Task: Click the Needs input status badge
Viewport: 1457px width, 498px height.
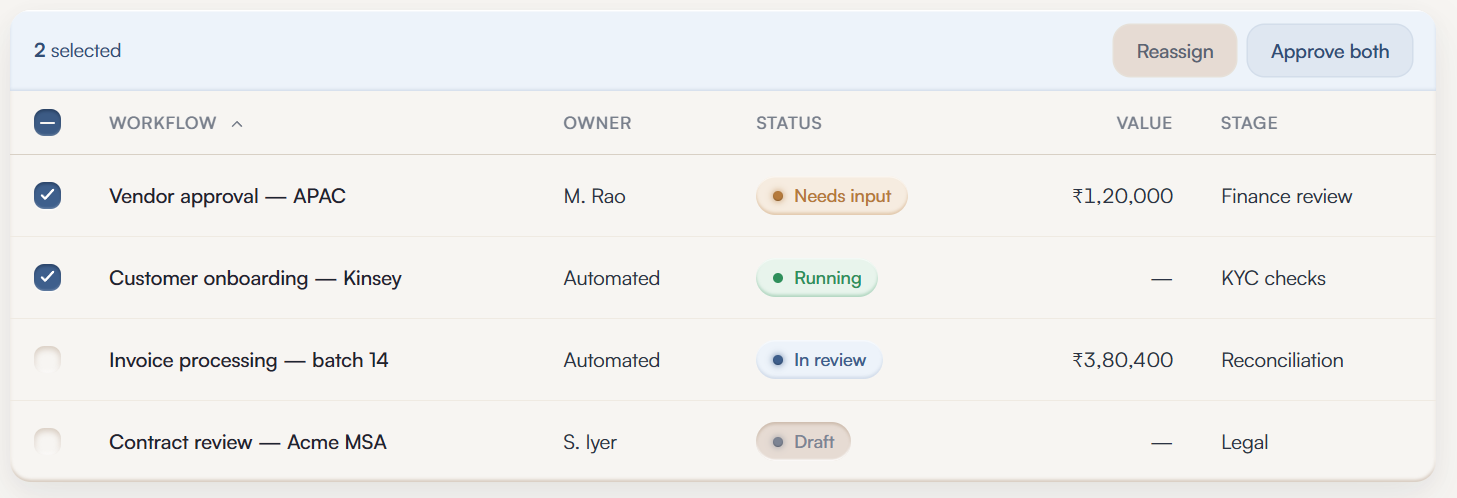Action: point(831,196)
